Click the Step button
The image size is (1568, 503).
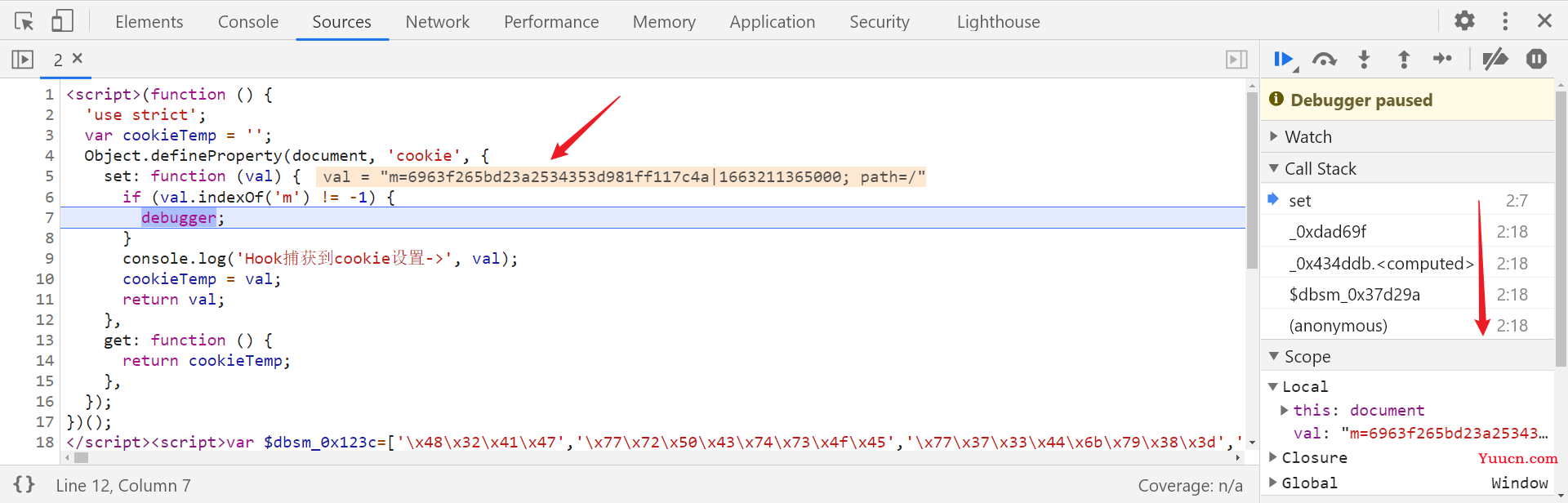click(x=1443, y=59)
